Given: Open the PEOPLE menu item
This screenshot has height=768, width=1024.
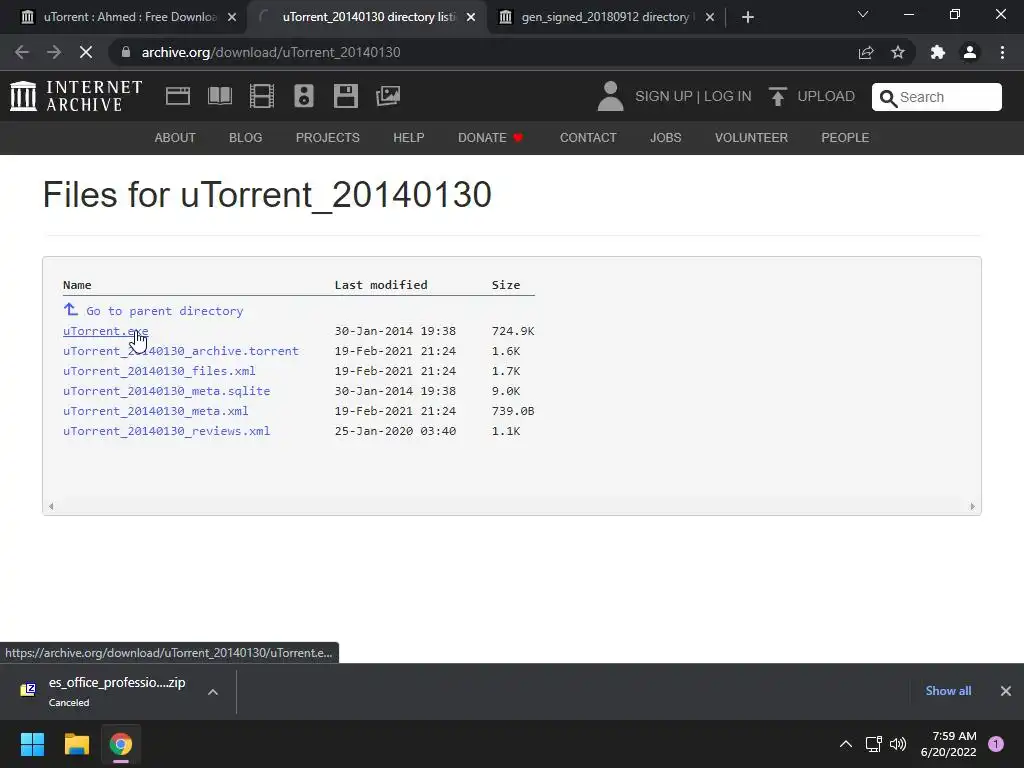Looking at the screenshot, I should [x=845, y=138].
